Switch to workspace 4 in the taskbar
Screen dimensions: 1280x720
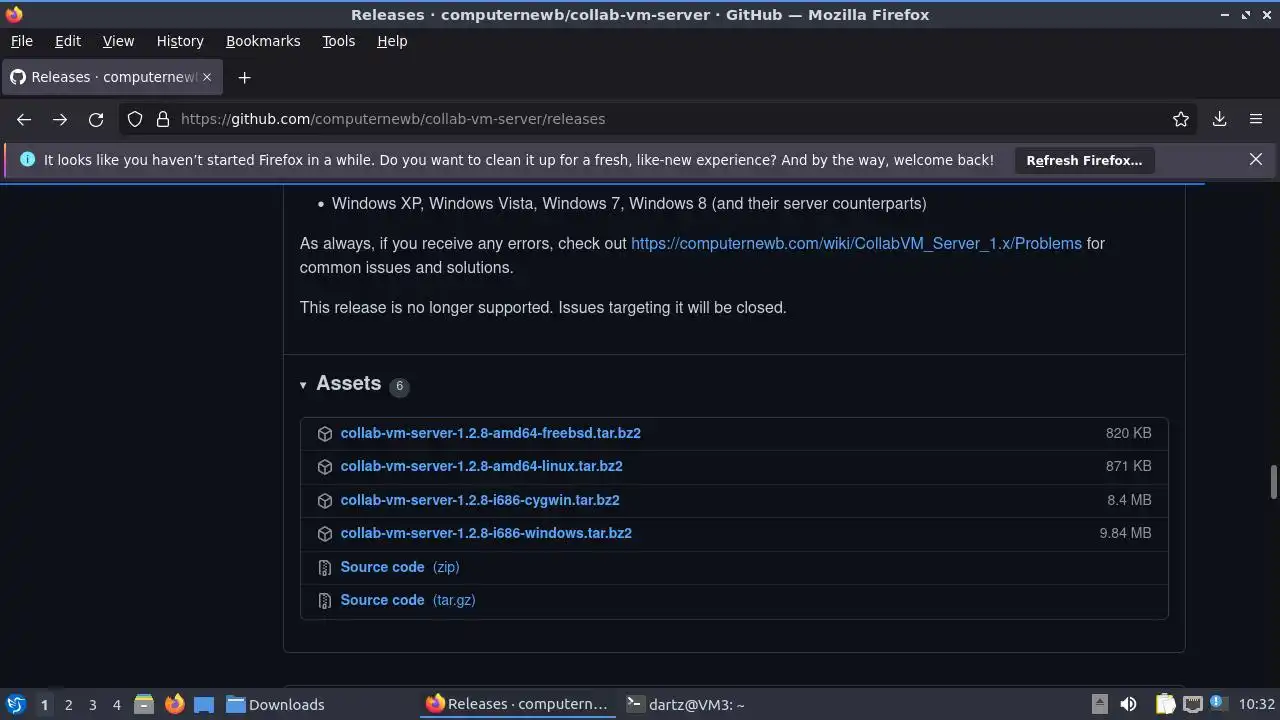[x=116, y=705]
